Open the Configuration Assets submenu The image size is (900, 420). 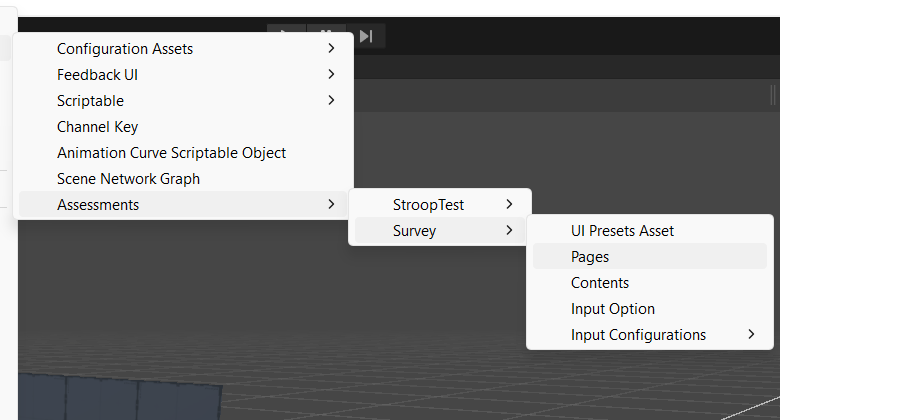183,49
